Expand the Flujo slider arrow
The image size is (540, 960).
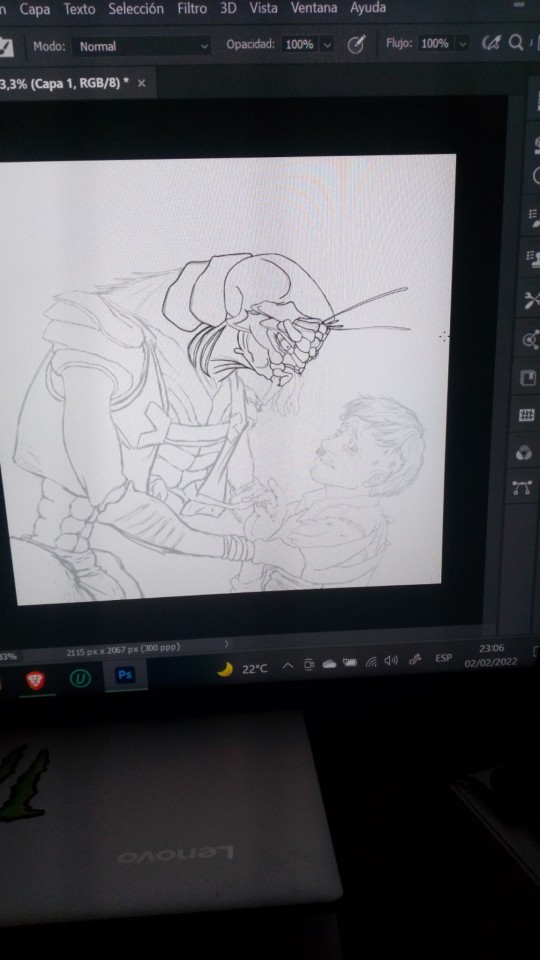462,43
